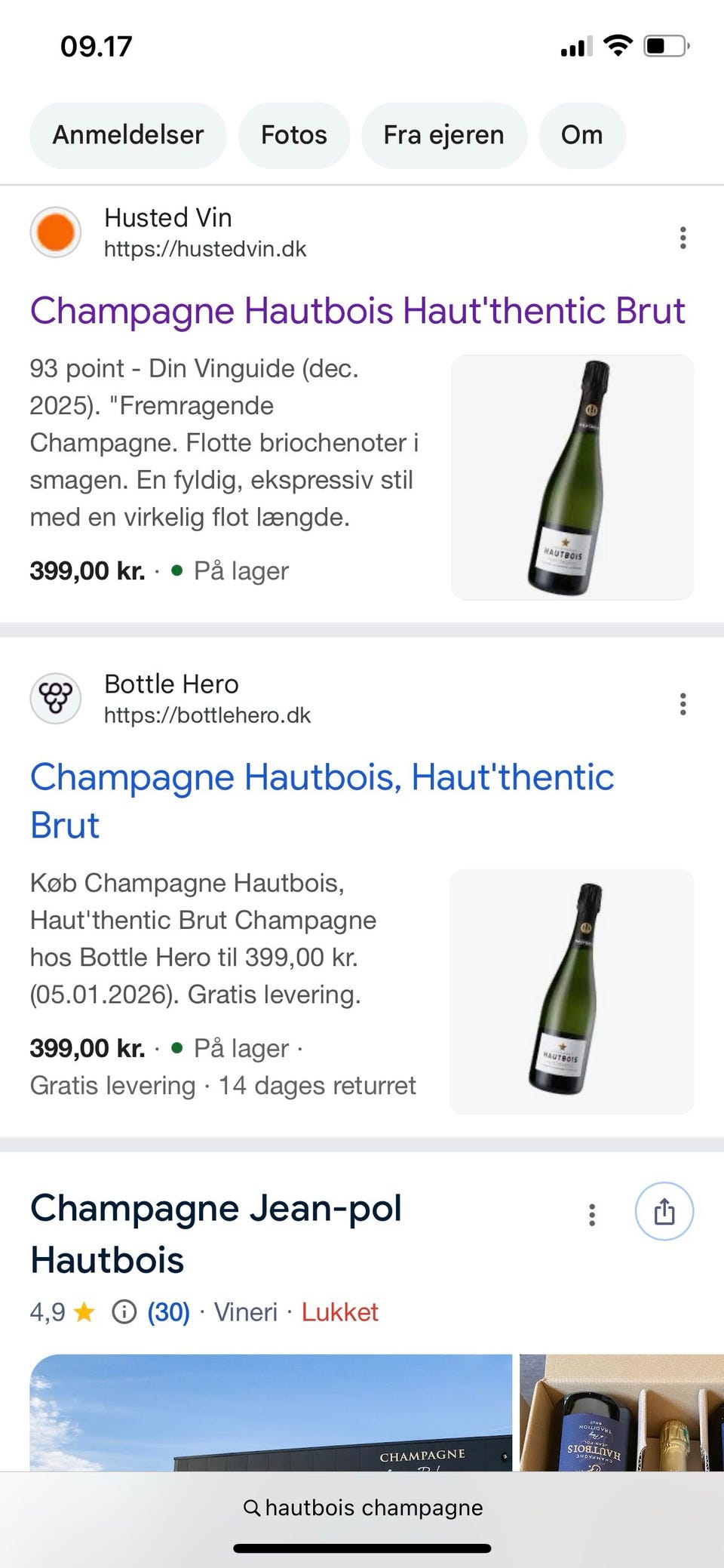The height and width of the screenshot is (1568, 724).
Task: Tap the rating info icon
Action: (x=124, y=1313)
